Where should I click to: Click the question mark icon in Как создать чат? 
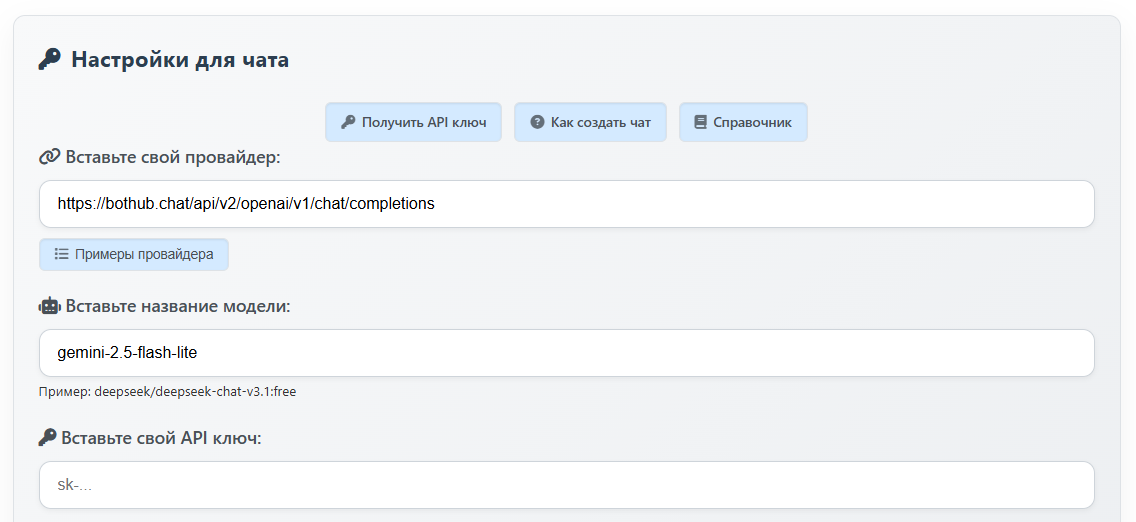point(537,122)
